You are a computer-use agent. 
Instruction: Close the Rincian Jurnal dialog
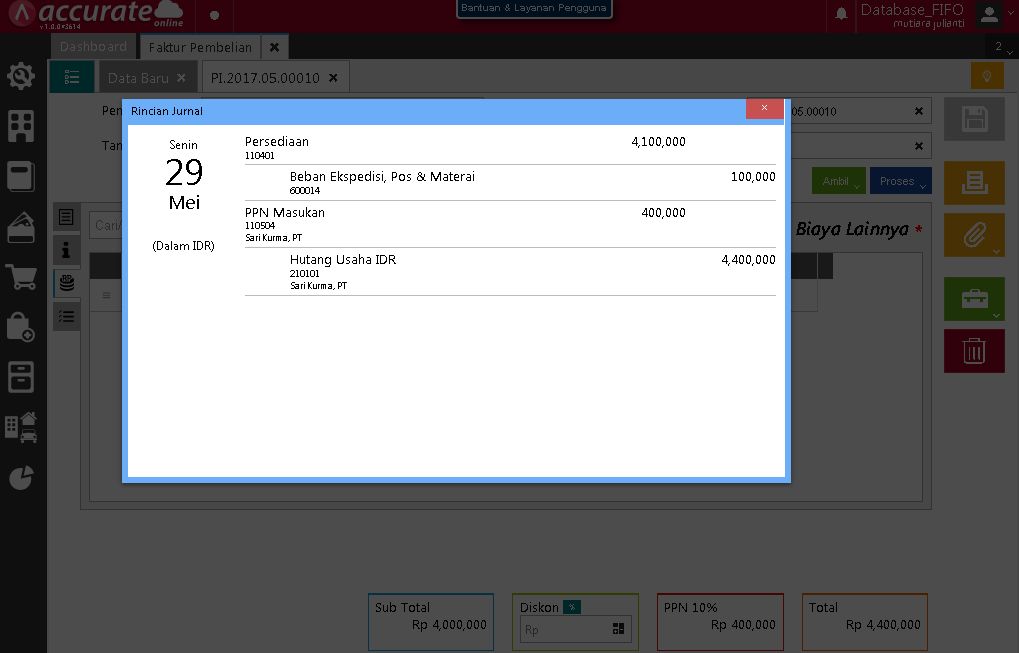point(764,110)
